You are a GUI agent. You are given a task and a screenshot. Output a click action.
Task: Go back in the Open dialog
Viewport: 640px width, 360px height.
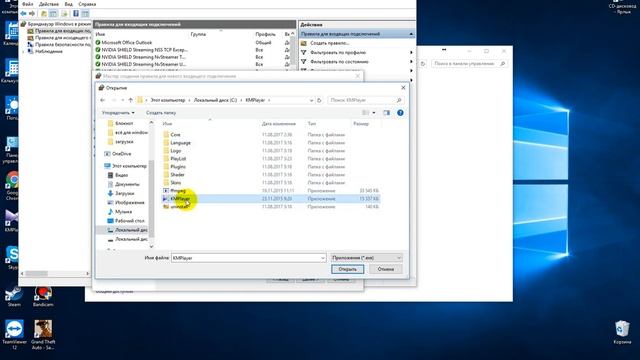(x=103, y=100)
